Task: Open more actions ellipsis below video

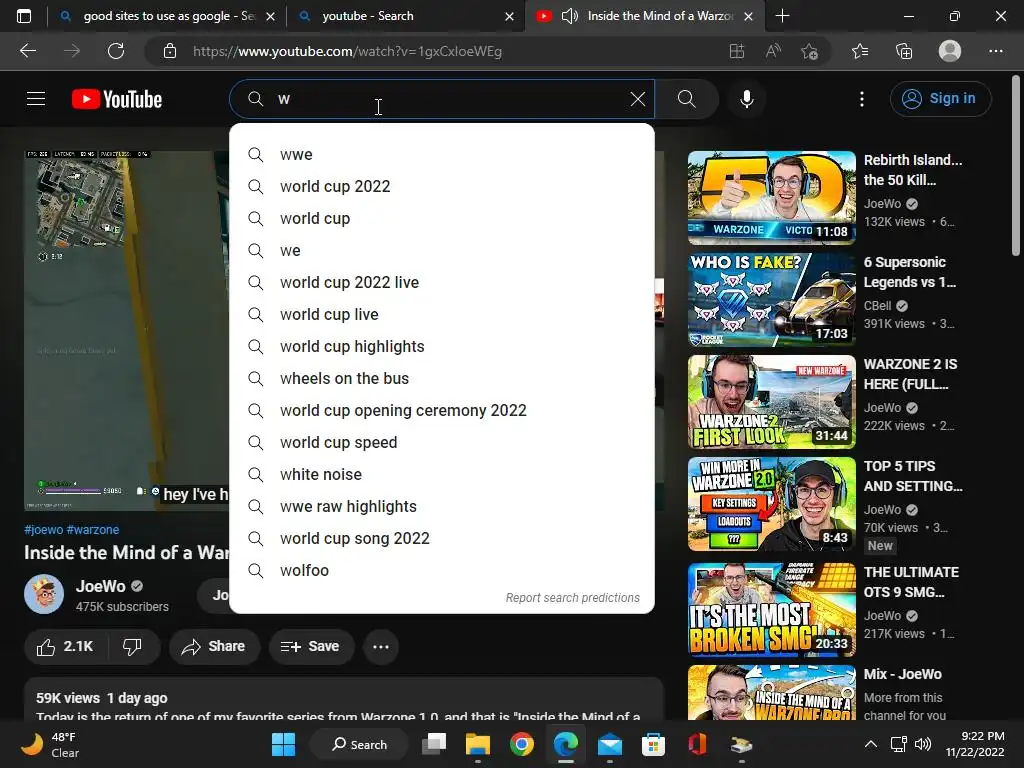Action: [381, 647]
